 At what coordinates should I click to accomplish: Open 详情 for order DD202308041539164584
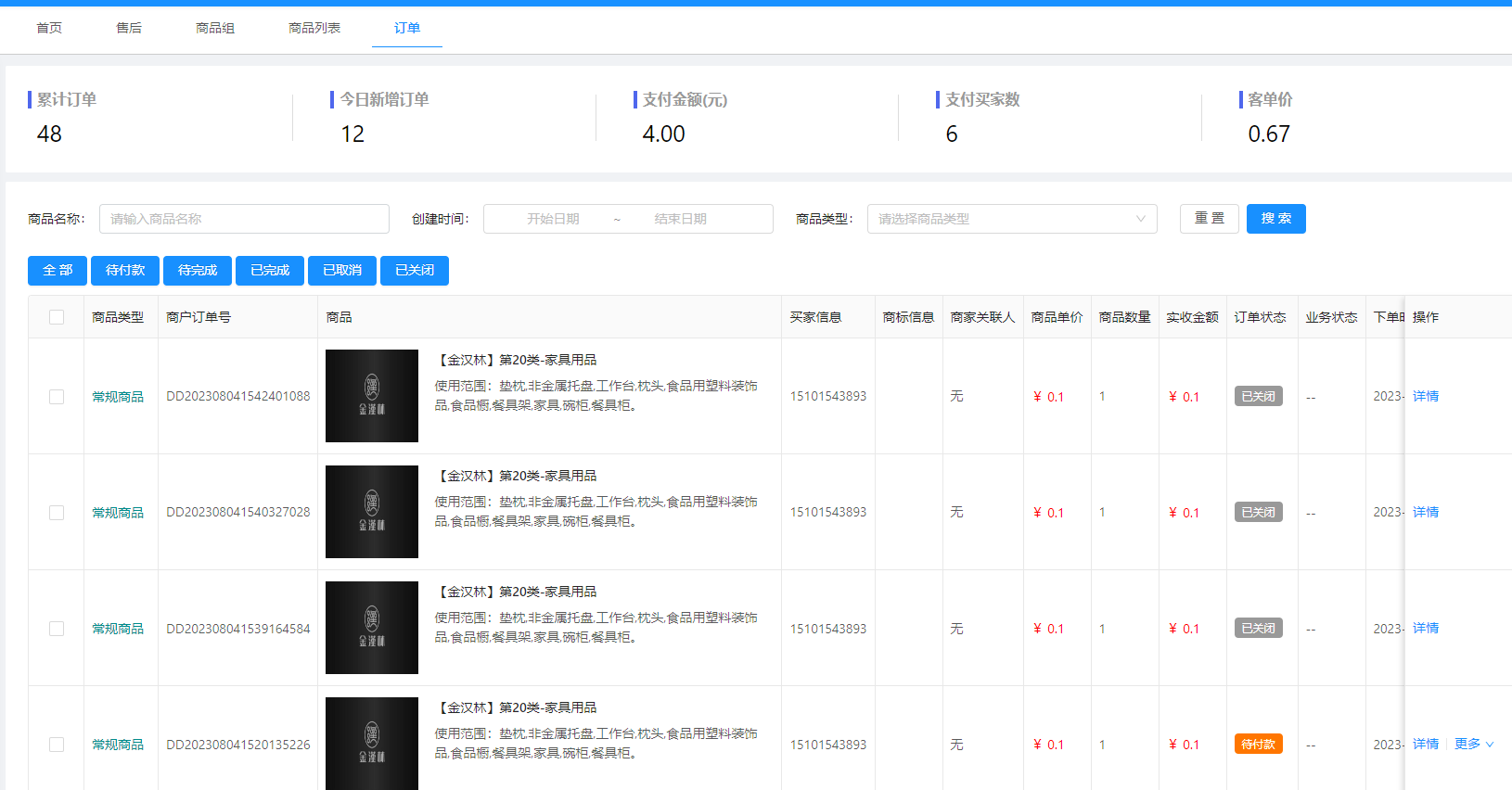(x=1426, y=628)
